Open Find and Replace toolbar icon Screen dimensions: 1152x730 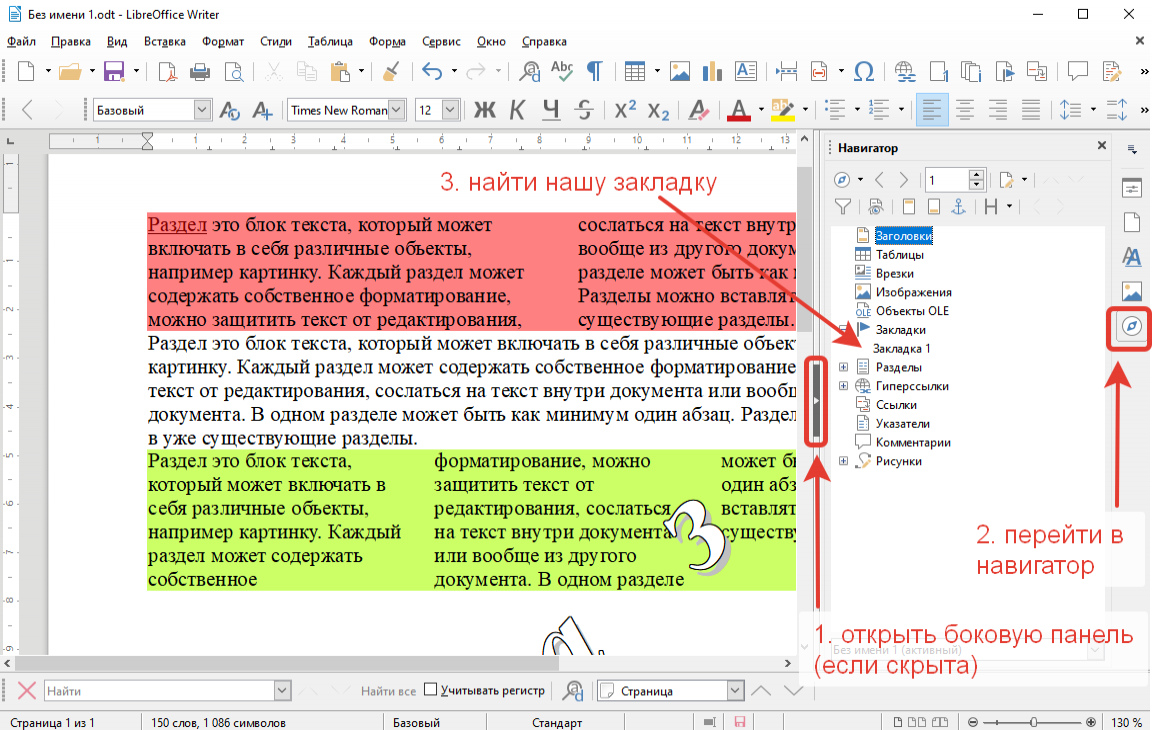pos(529,71)
